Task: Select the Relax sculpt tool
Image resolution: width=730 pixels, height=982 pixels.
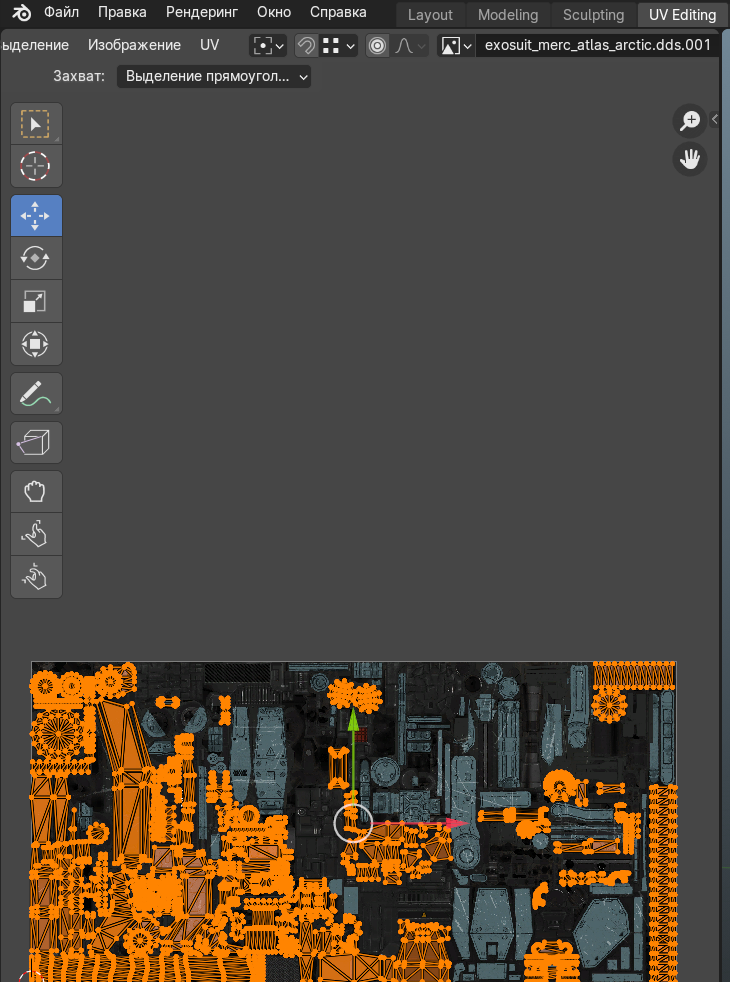Action: [x=36, y=534]
